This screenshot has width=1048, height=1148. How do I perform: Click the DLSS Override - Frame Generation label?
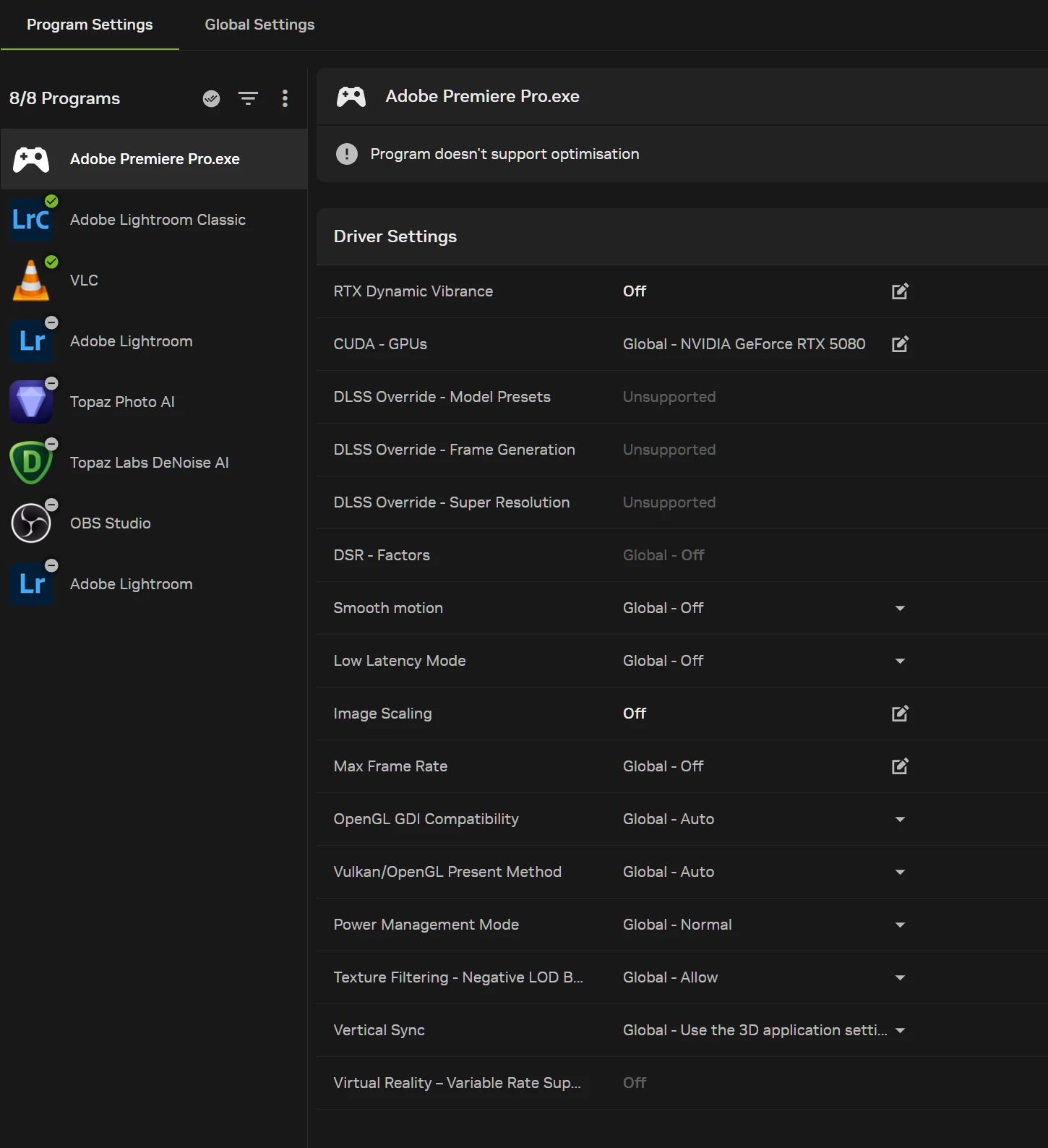(454, 450)
